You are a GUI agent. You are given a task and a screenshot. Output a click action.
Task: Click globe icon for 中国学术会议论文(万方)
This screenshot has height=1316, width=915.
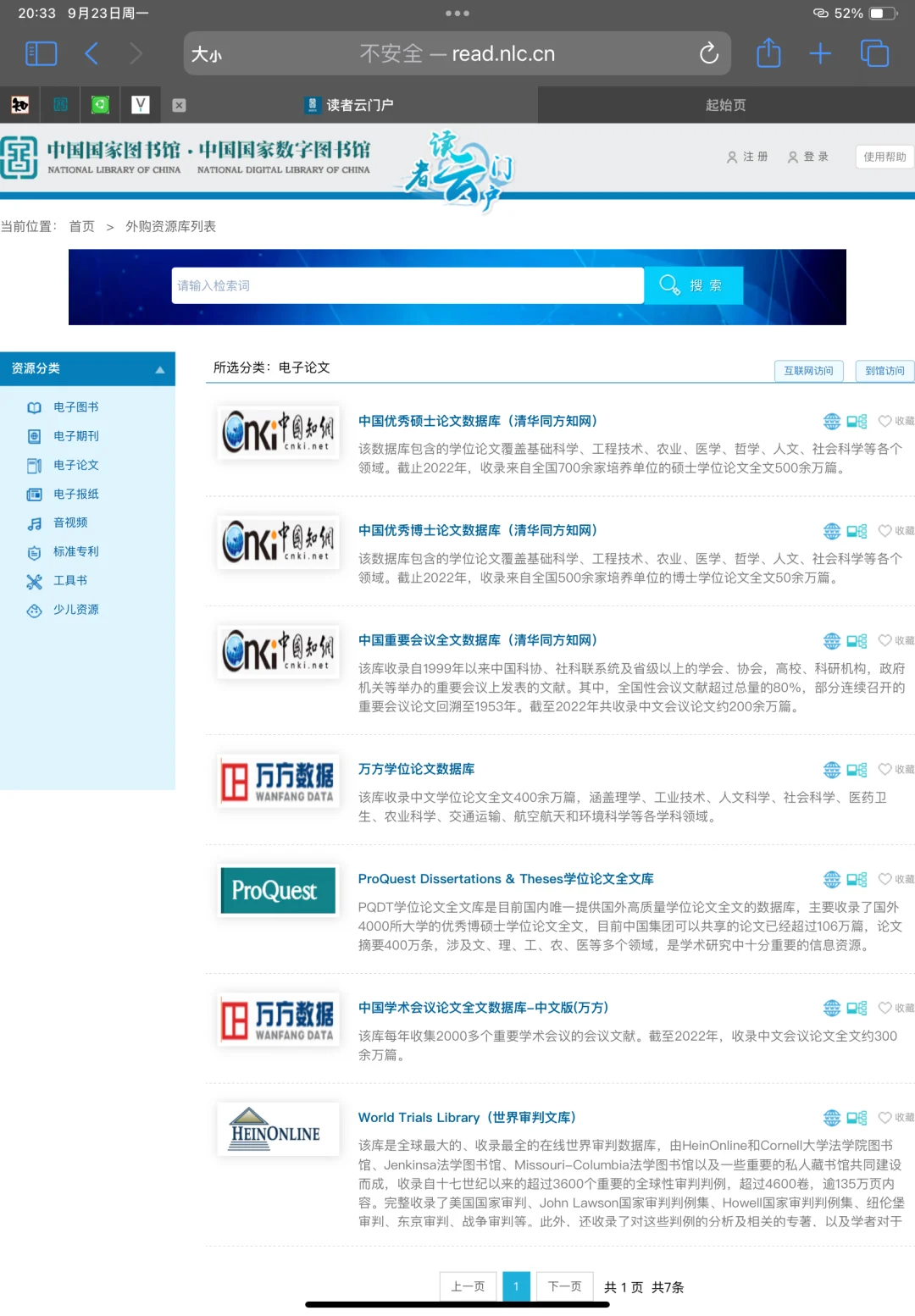tap(832, 1008)
